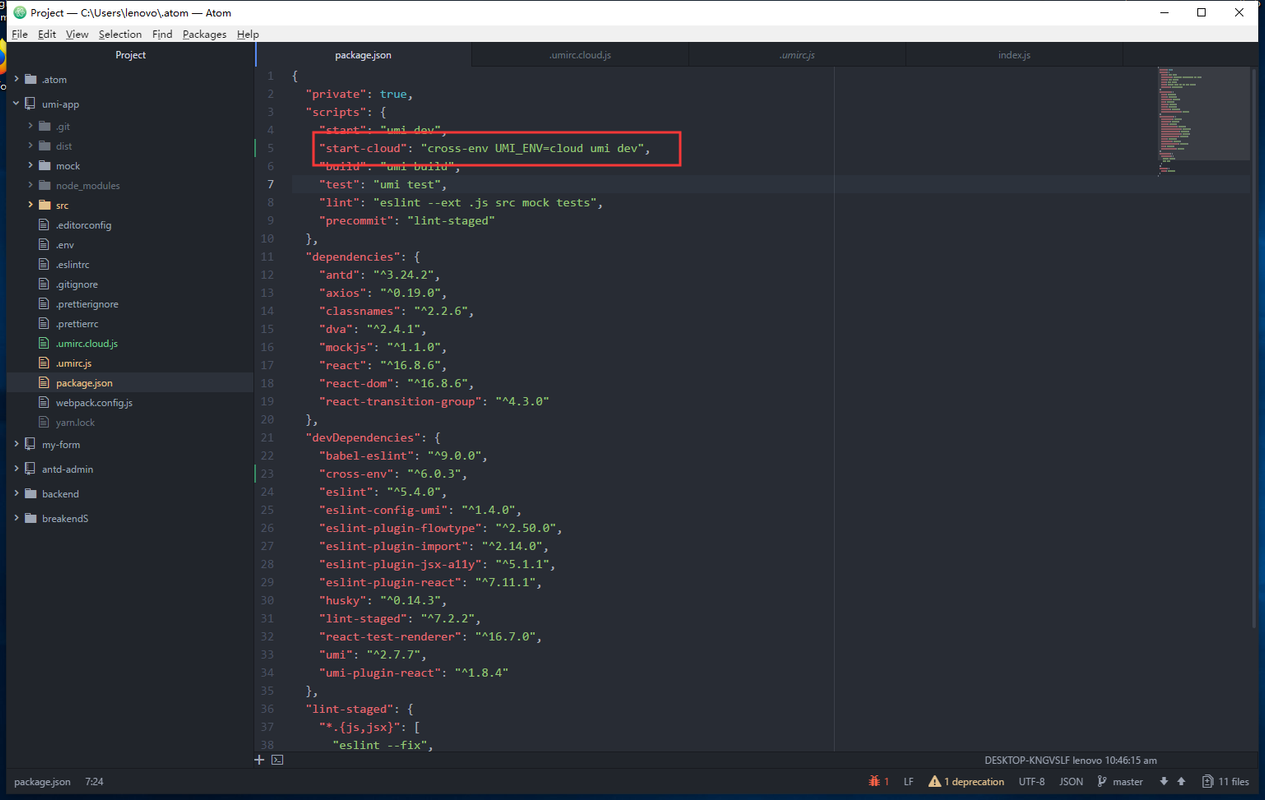
Task: Click the git pull down-arrow icon
Action: pyautogui.click(x=1164, y=781)
